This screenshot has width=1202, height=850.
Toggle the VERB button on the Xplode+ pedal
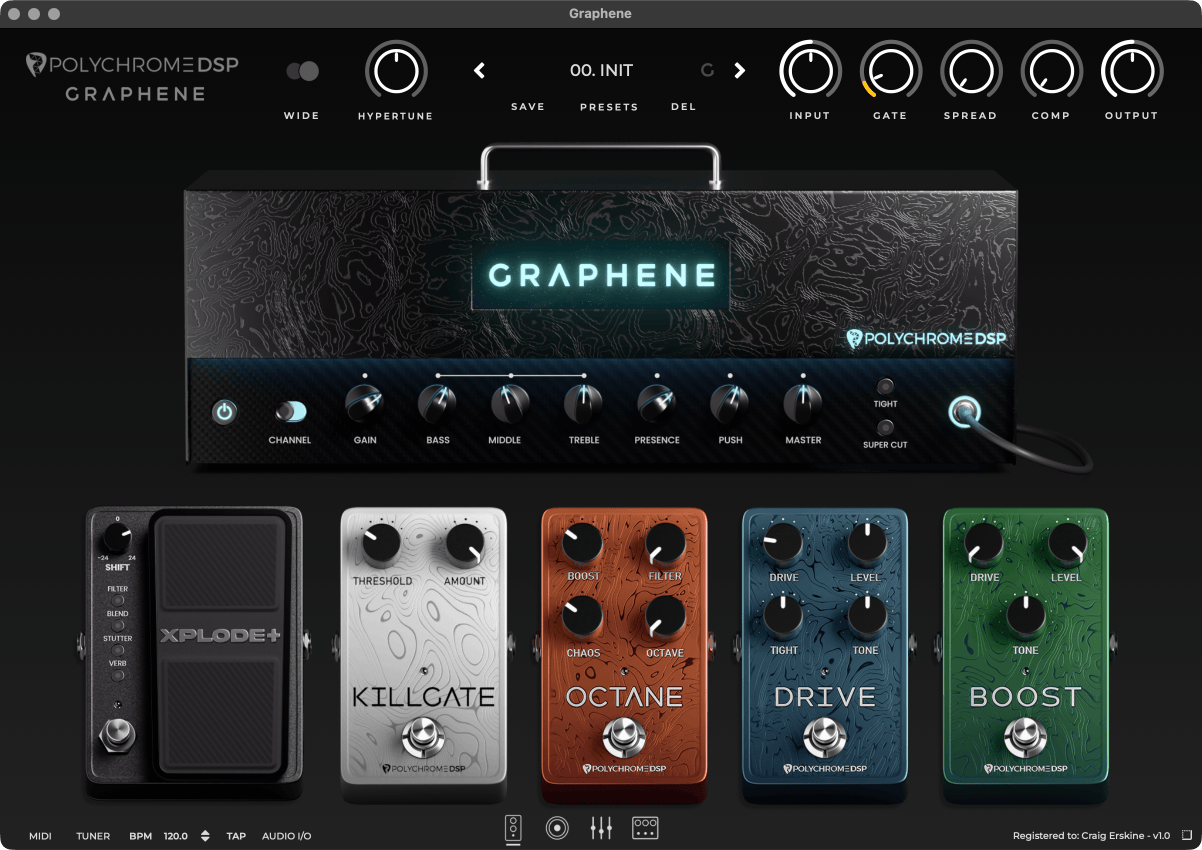click(117, 674)
